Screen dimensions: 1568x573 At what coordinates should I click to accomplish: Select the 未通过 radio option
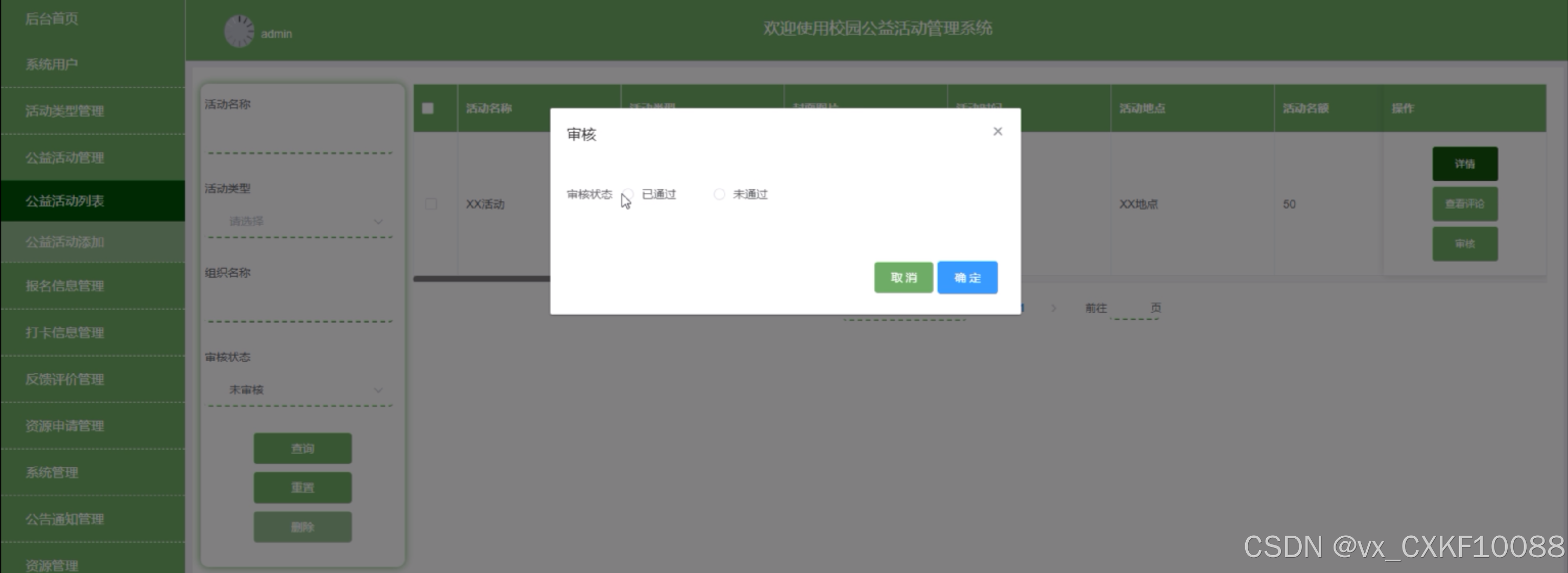pos(720,194)
